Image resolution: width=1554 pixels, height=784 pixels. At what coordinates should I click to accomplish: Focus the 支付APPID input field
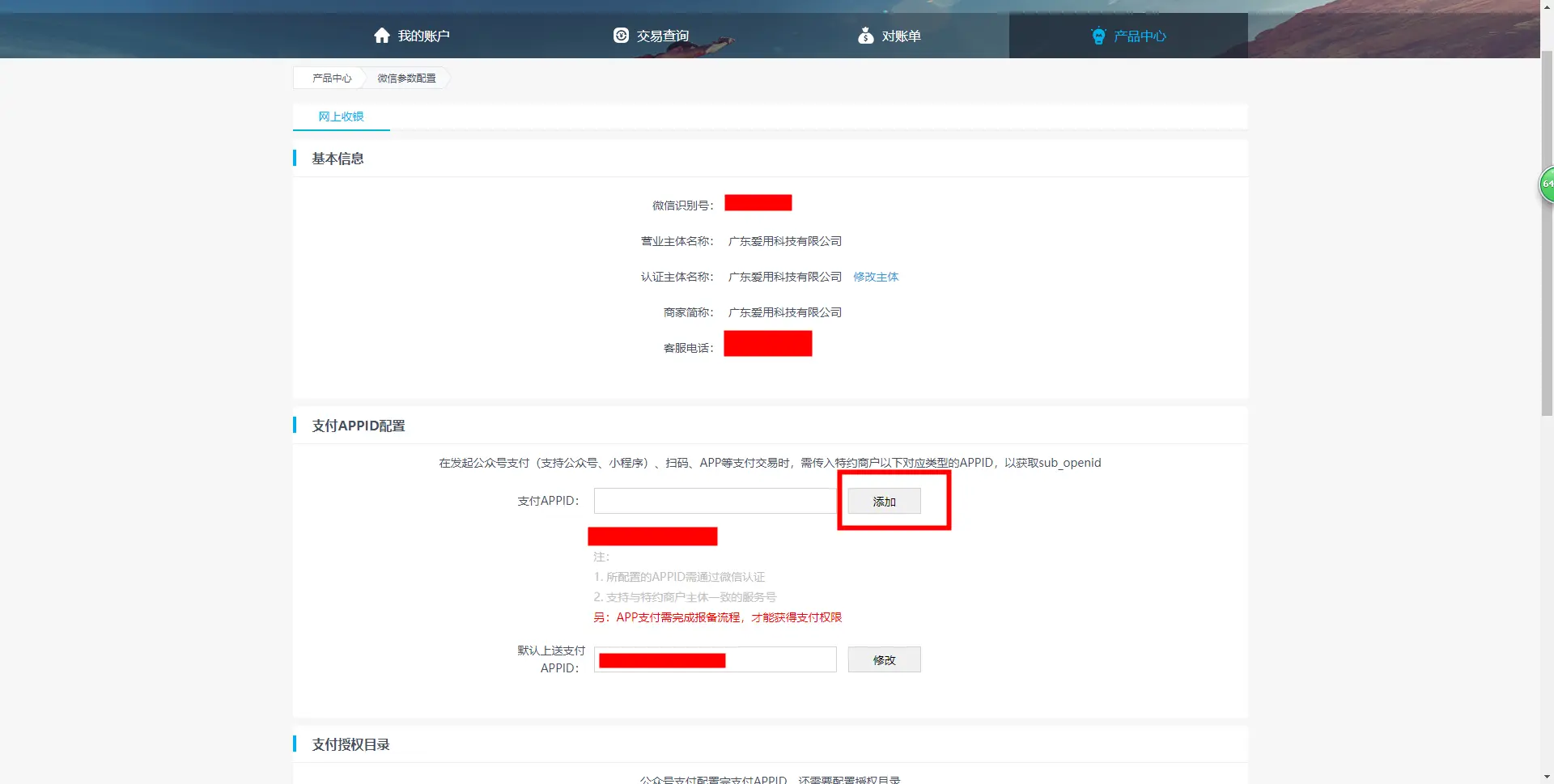[x=715, y=501]
